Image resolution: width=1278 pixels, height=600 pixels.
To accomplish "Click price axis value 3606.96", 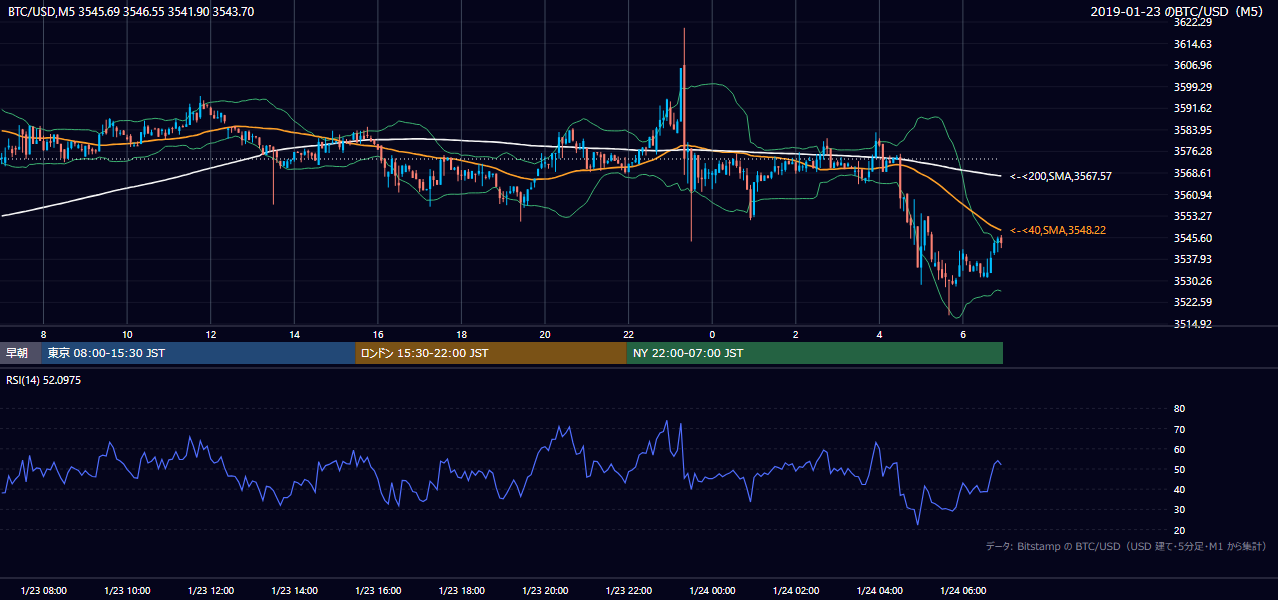I will 1194,65.
